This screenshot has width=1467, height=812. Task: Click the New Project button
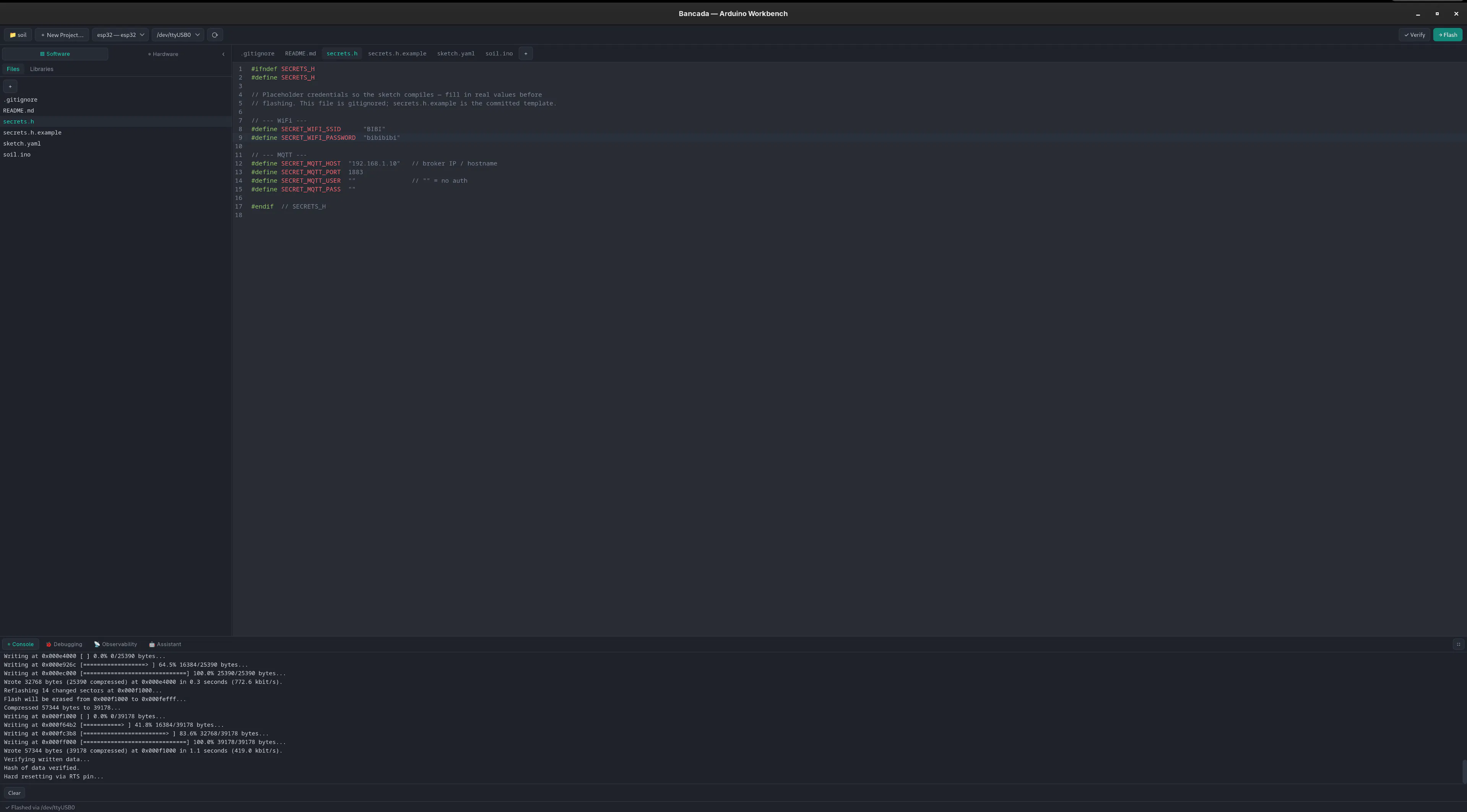tap(62, 35)
